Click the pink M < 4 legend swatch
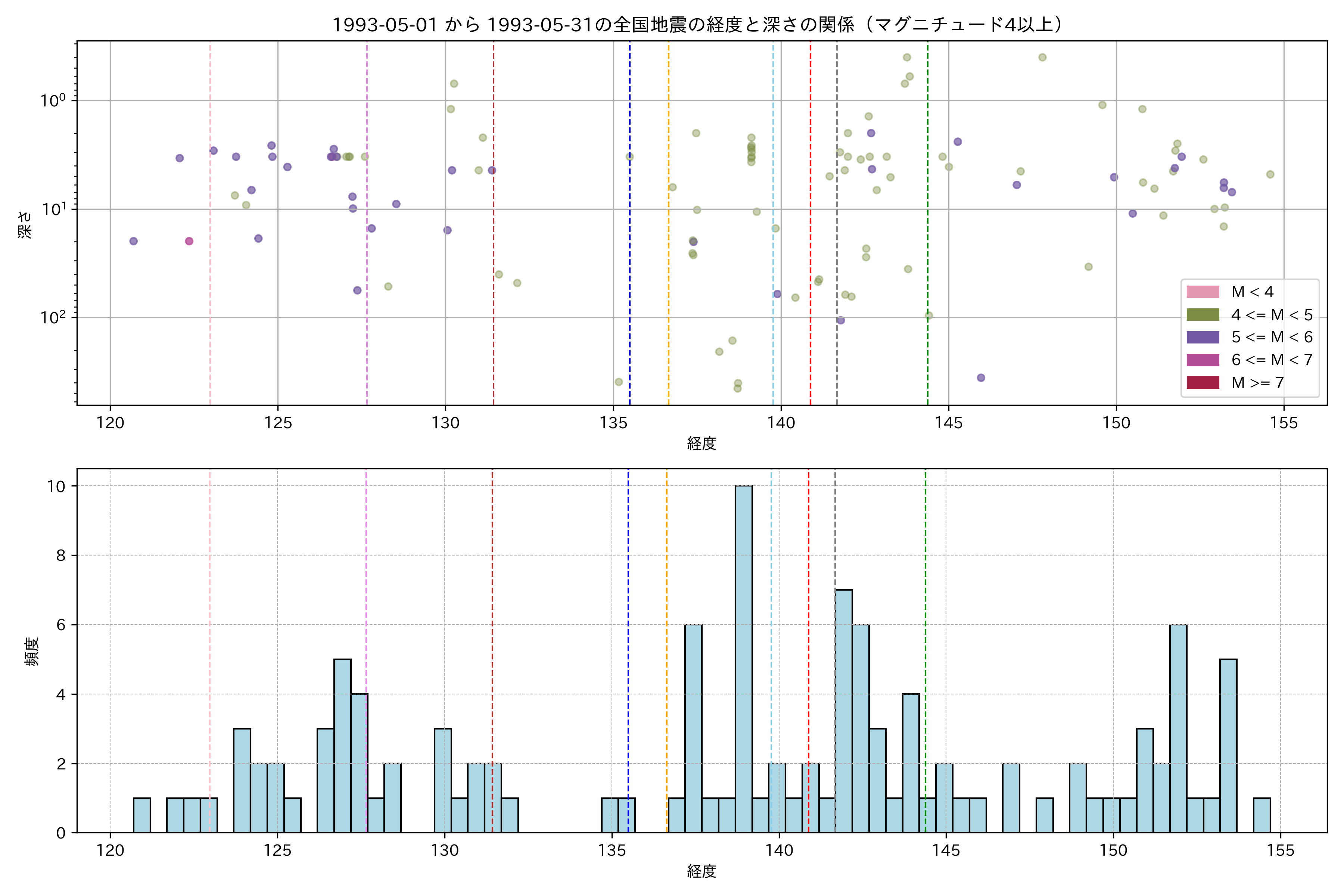The height and width of the screenshot is (896, 1344). tap(1202, 292)
